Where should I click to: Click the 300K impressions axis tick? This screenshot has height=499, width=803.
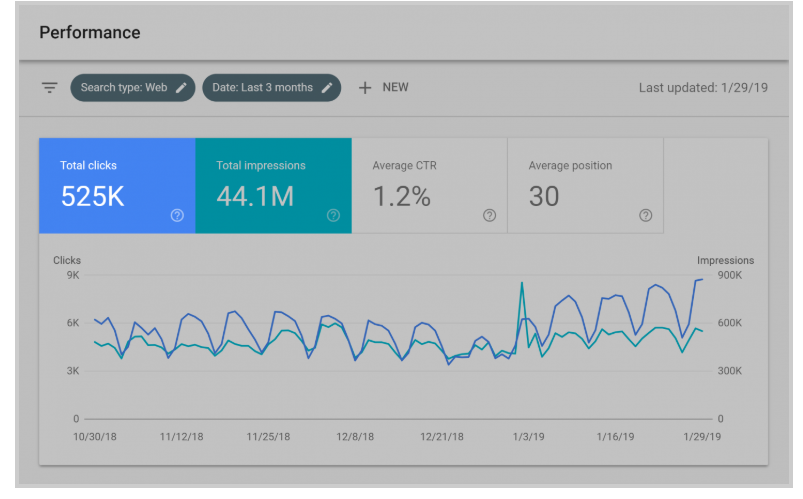(729, 370)
